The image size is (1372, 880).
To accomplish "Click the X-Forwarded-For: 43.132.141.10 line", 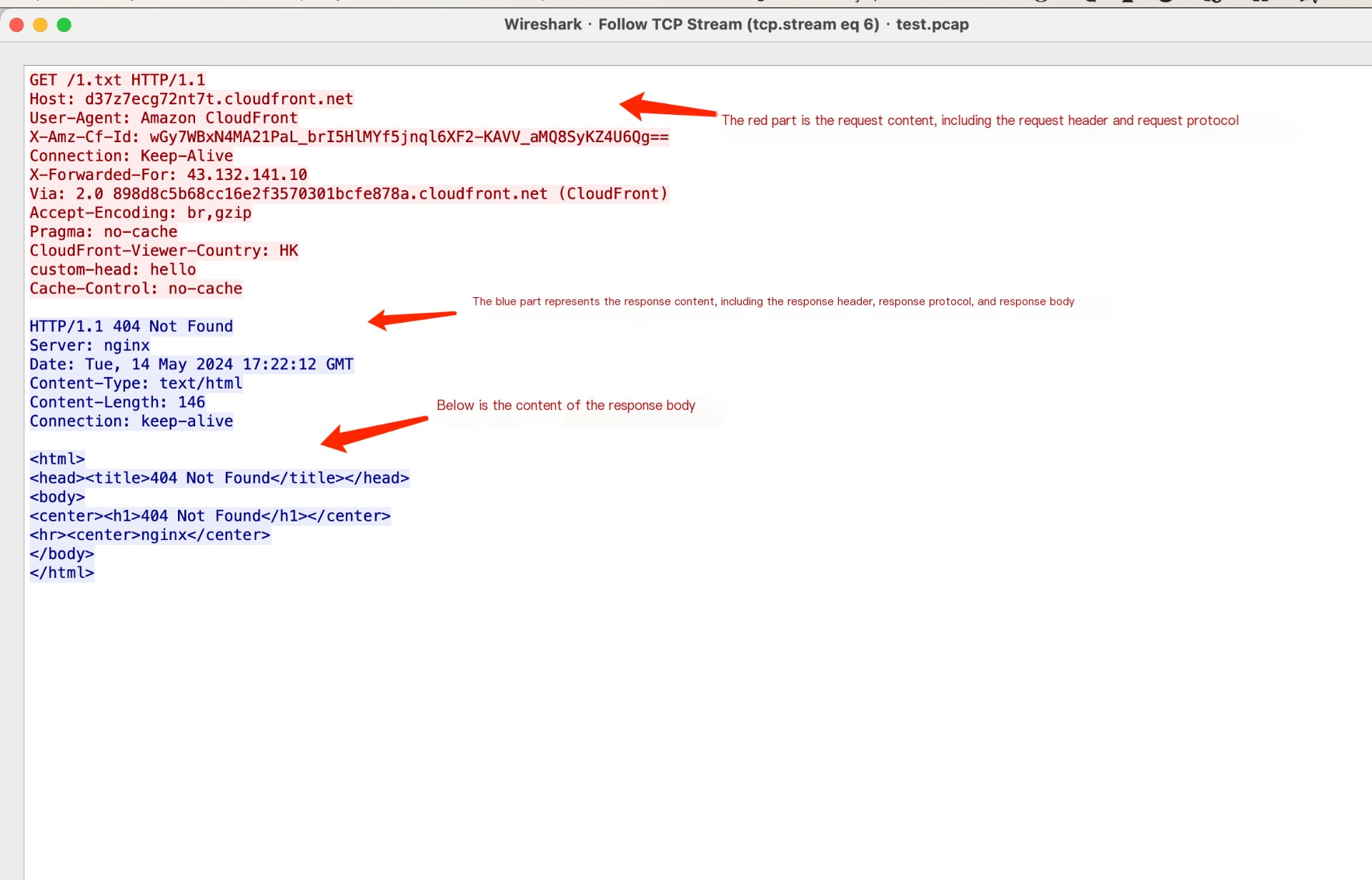I will tap(169, 175).
